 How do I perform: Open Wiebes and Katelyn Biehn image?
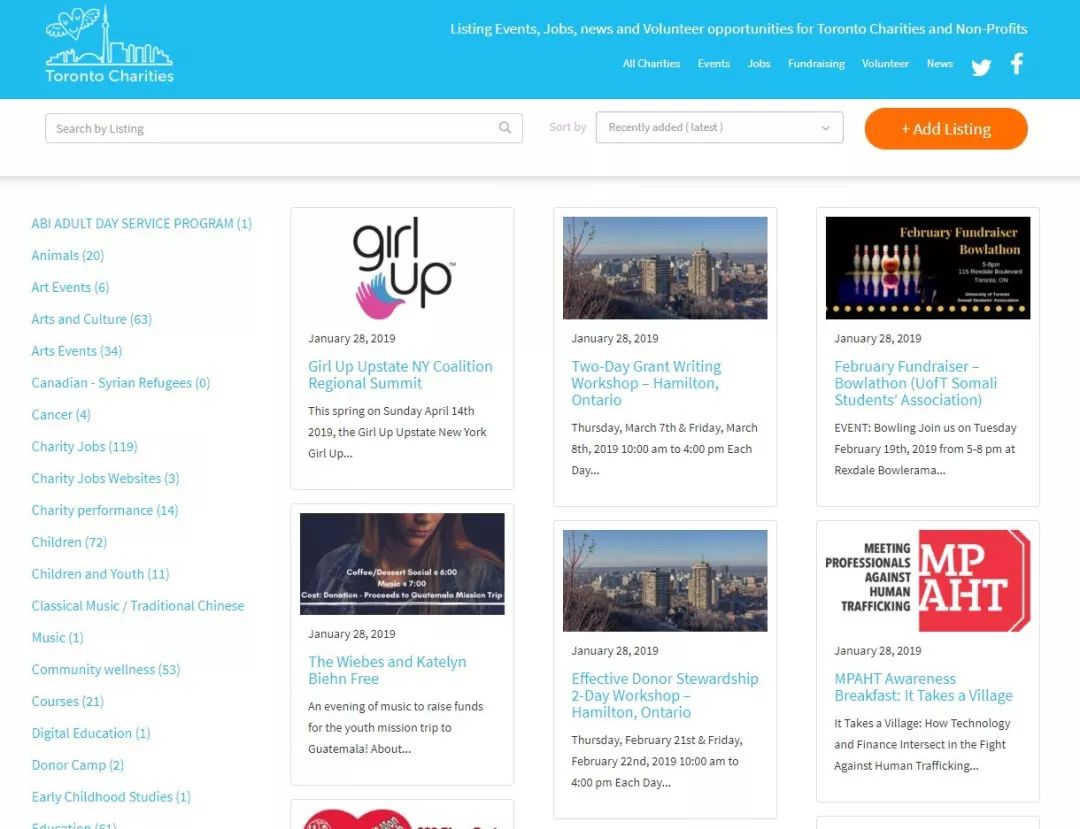pos(402,564)
